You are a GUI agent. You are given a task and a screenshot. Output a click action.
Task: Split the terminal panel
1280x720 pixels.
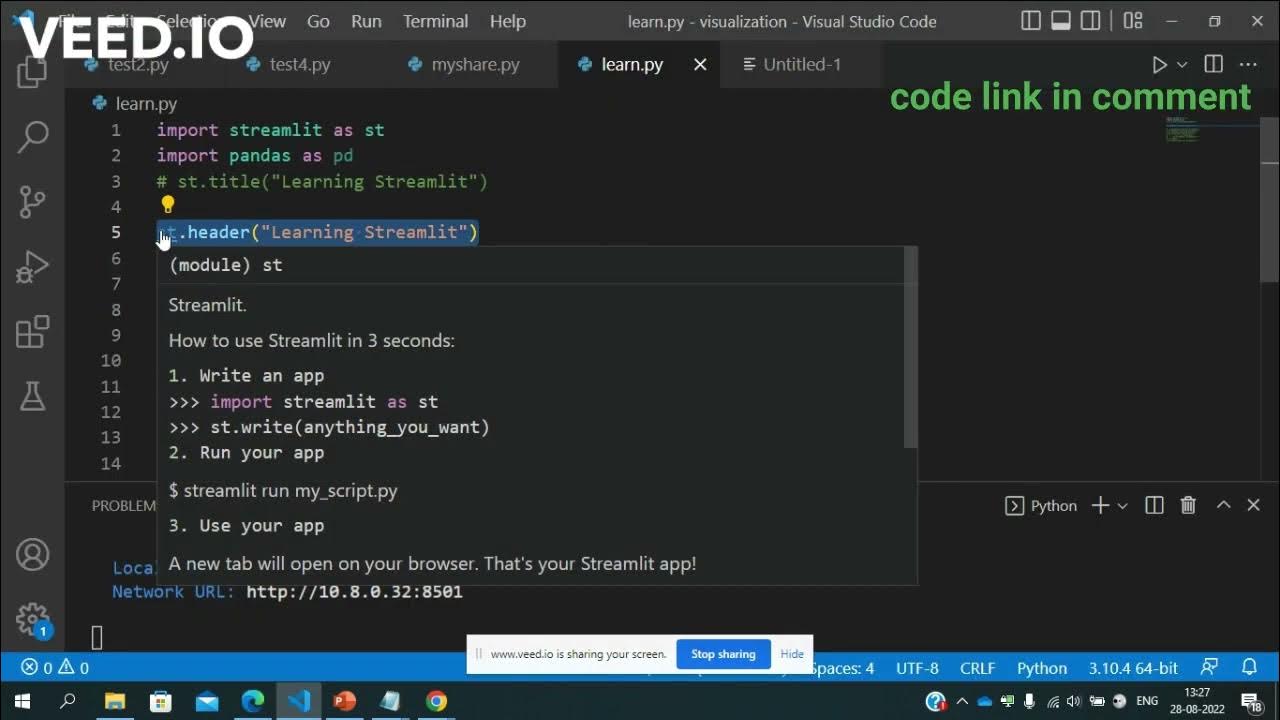click(1154, 505)
